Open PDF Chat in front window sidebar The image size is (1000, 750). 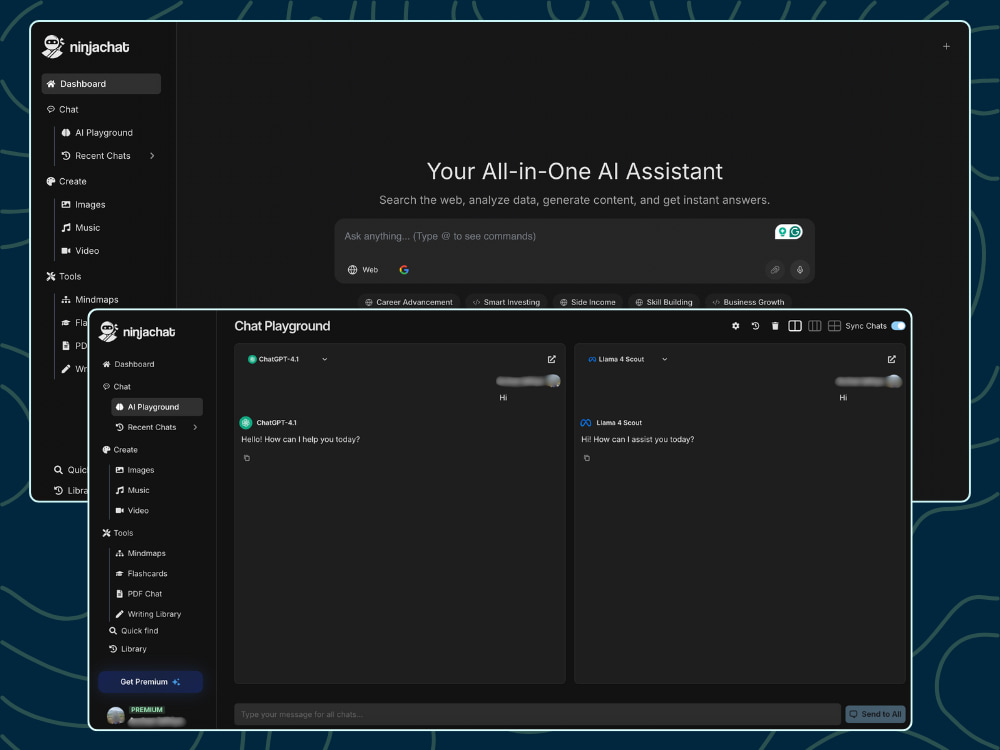(x=138, y=594)
